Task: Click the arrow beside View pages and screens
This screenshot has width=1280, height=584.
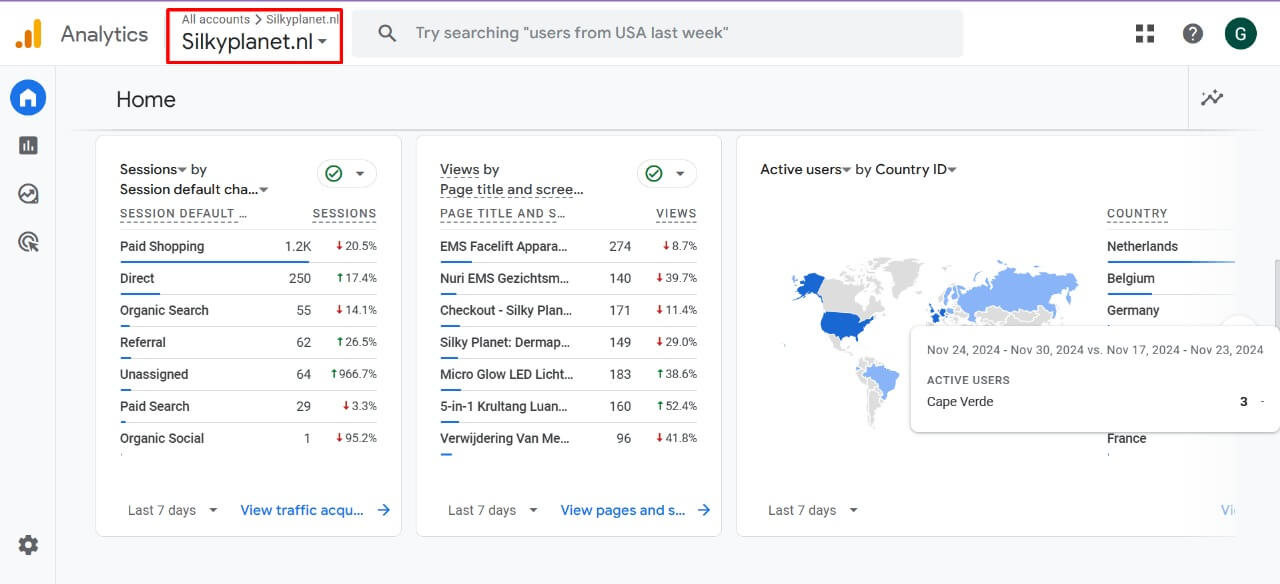Action: point(703,510)
